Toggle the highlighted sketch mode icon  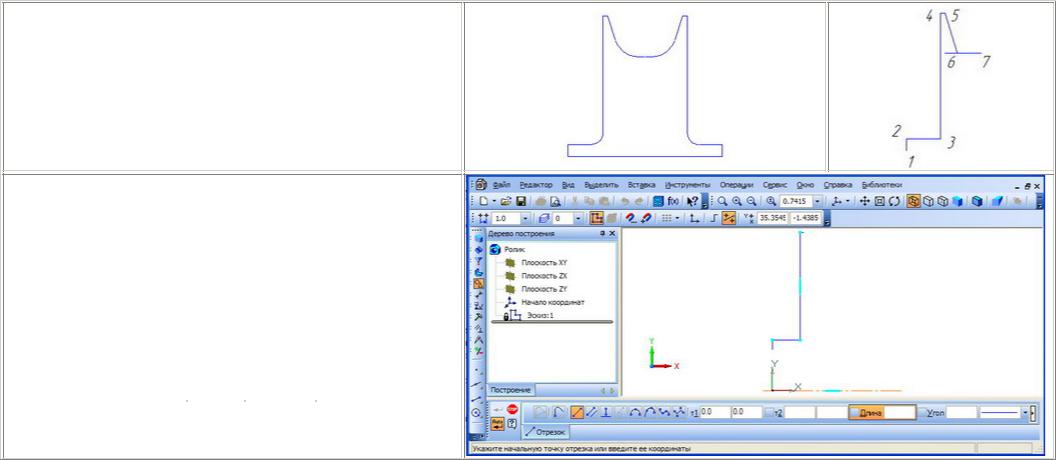pos(597,218)
